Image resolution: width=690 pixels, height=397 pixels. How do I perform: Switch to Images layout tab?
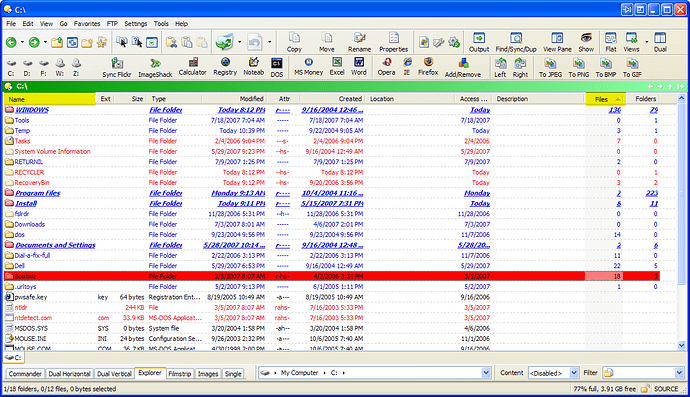coord(208,374)
